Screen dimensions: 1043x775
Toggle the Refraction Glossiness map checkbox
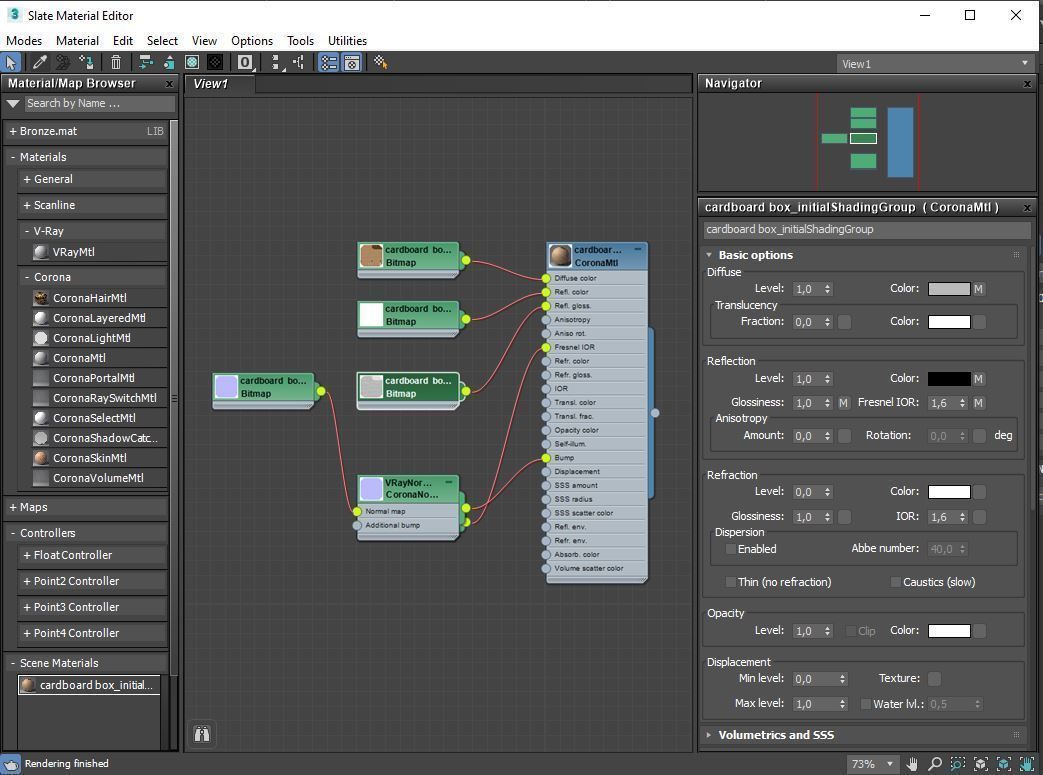click(x=844, y=517)
